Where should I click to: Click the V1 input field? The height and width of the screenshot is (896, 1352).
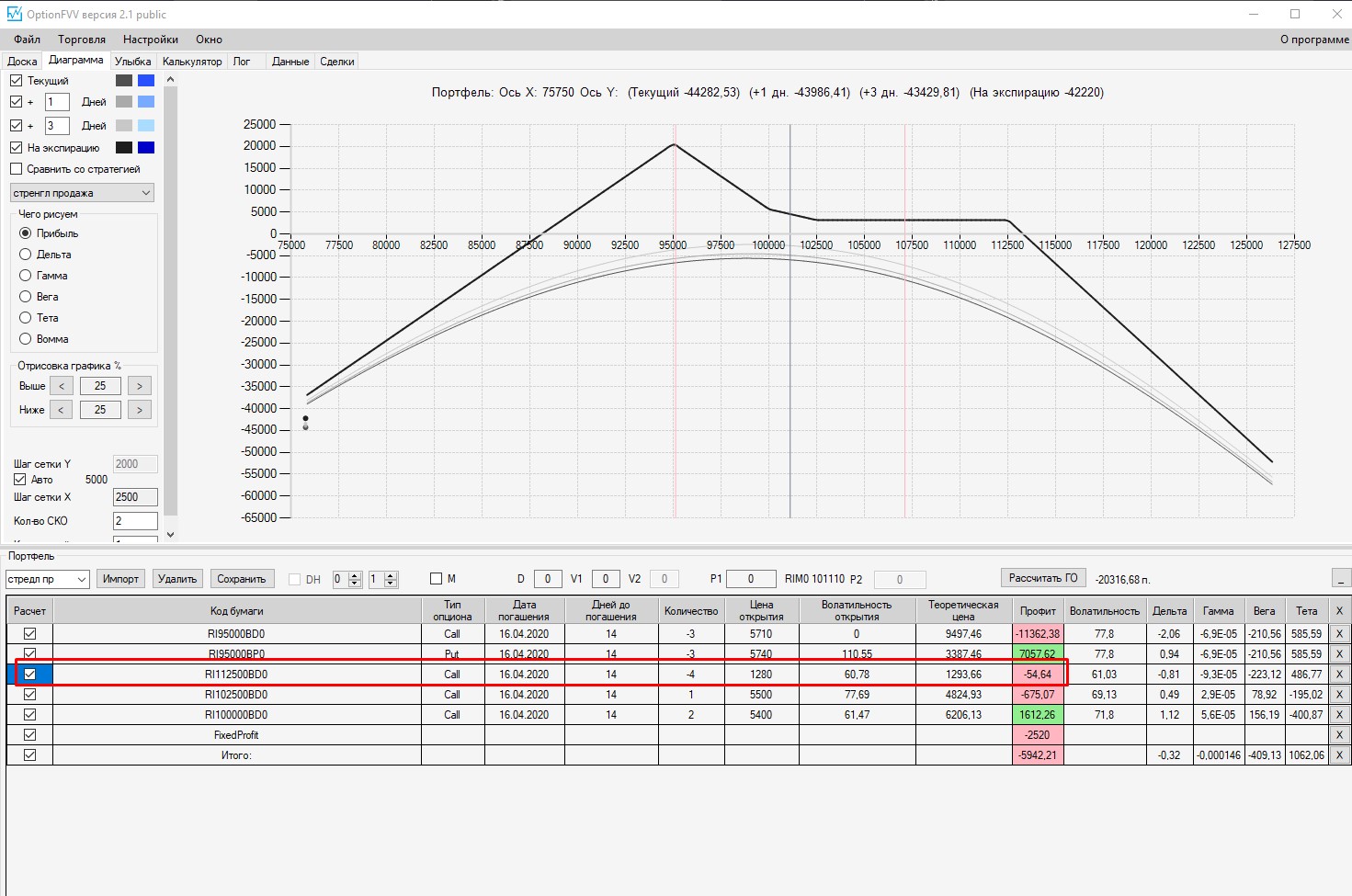click(x=606, y=579)
